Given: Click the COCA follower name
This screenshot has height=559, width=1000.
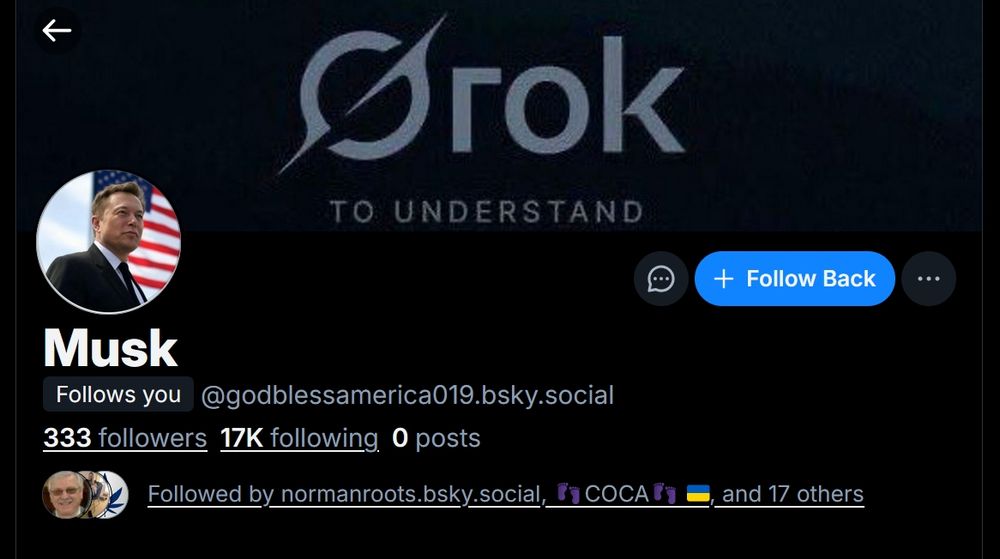Looking at the screenshot, I should [x=616, y=494].
